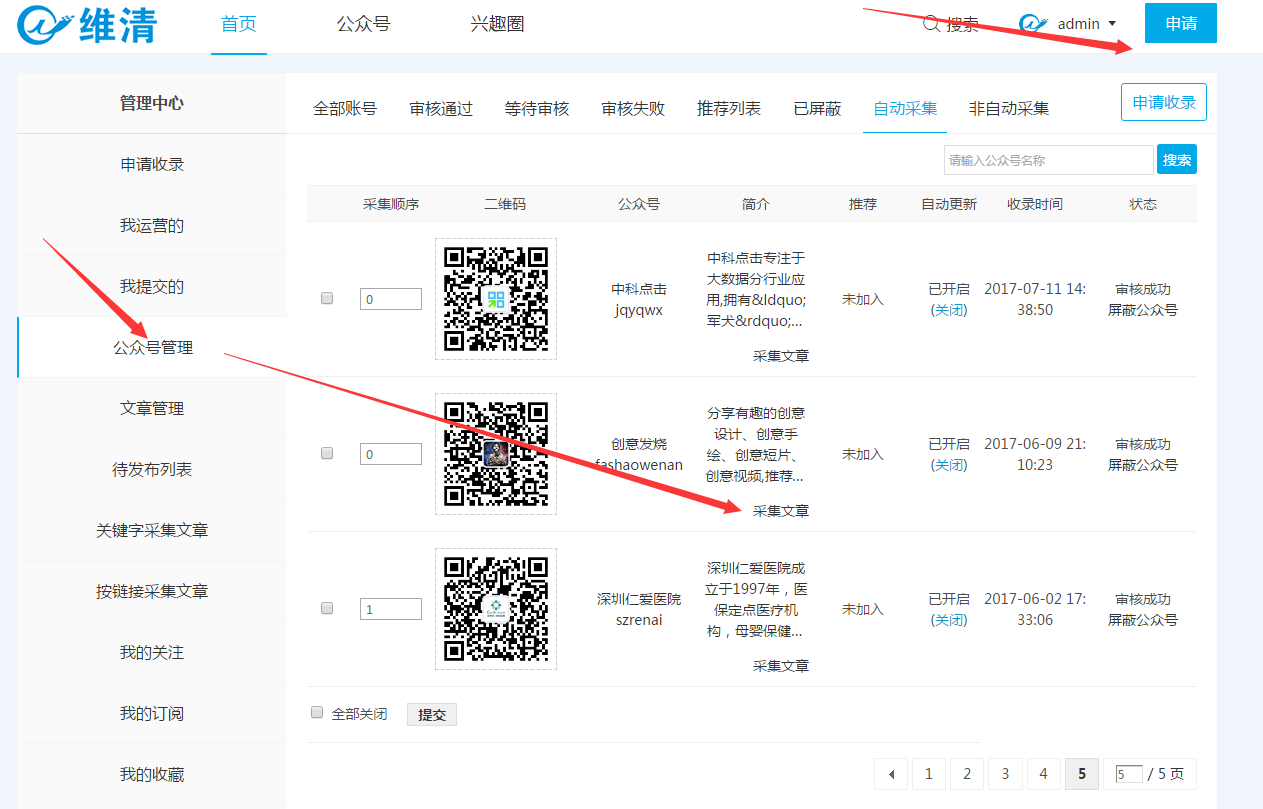Image resolution: width=1263 pixels, height=809 pixels.
Task: Check the 创意发烧 row checkbox
Action: (x=327, y=453)
